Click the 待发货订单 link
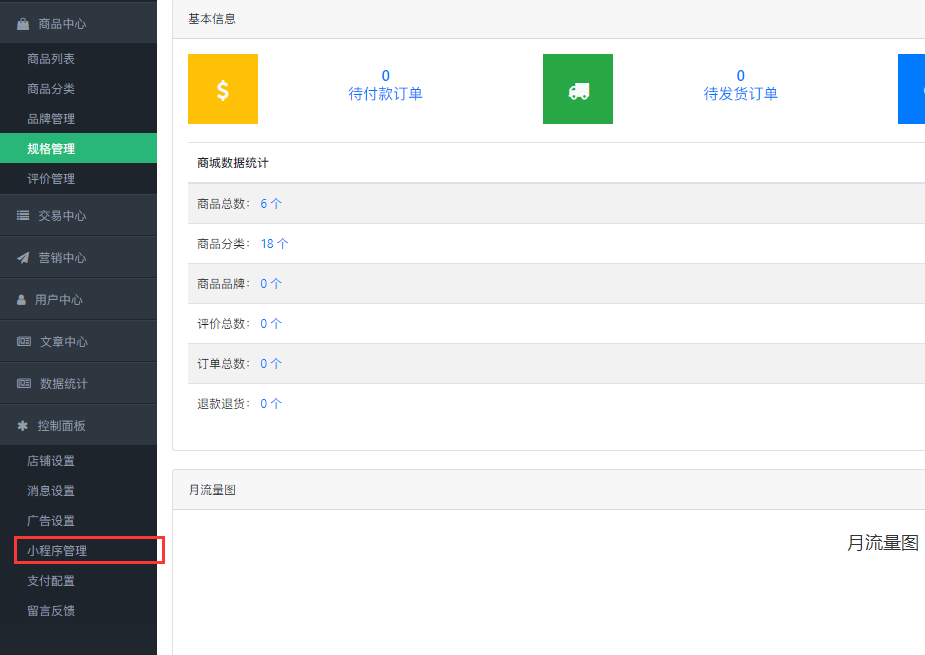Screen dimensions: 925x655 click(x=741, y=94)
